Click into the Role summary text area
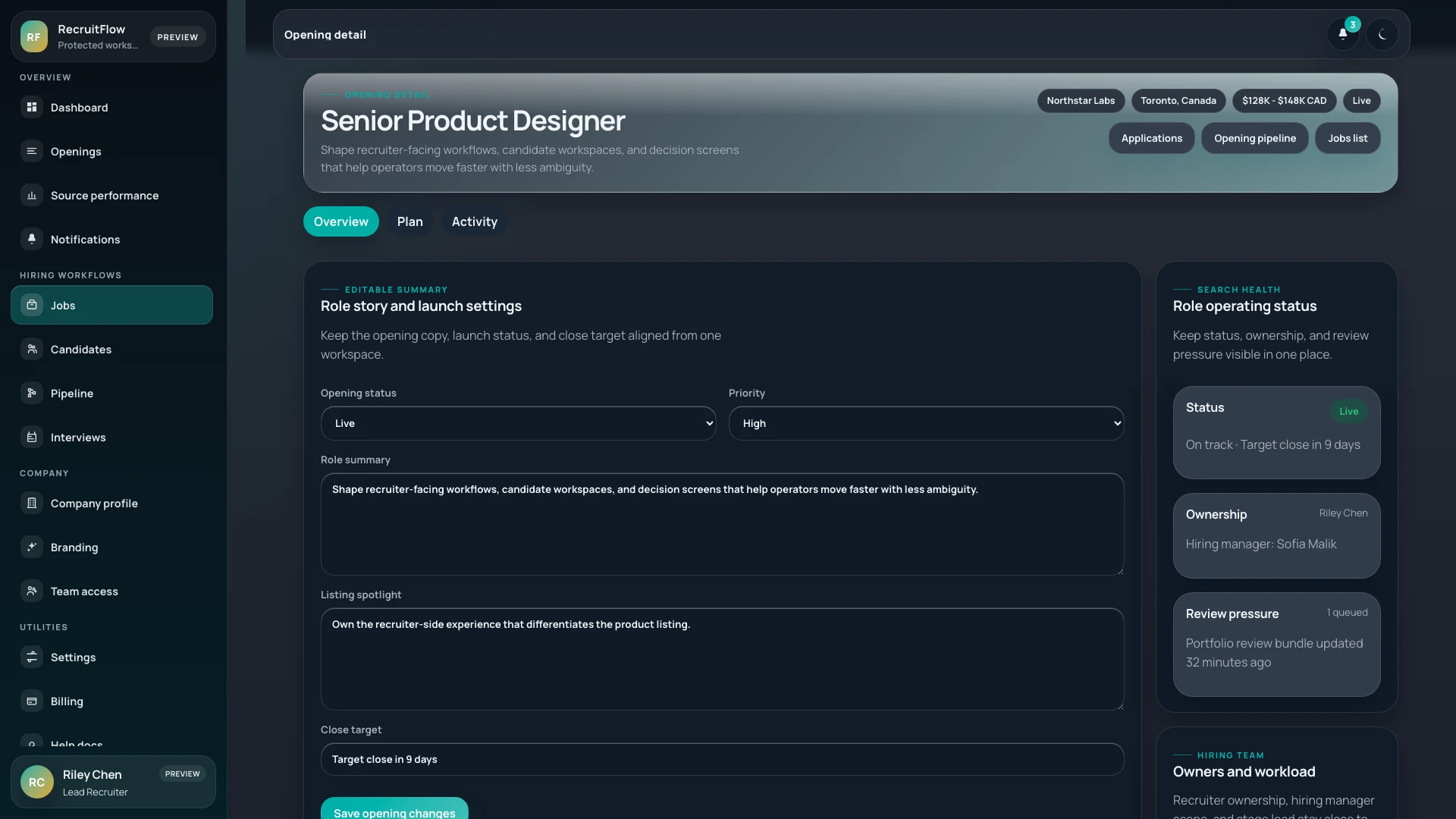The width and height of the screenshot is (1456, 819). coord(722,524)
